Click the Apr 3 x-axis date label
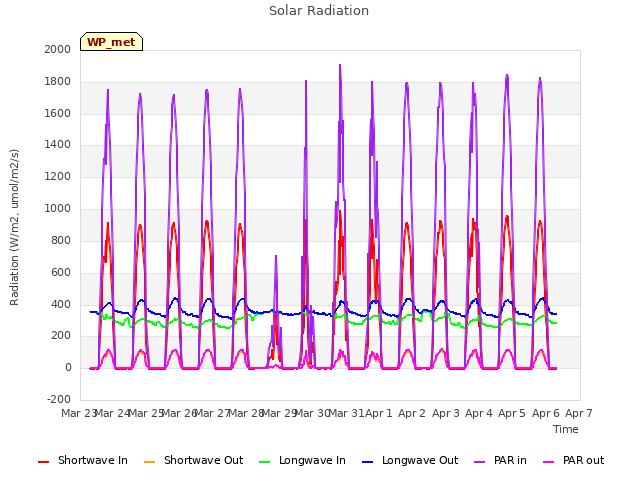This screenshot has height=480, width=640. point(446,413)
